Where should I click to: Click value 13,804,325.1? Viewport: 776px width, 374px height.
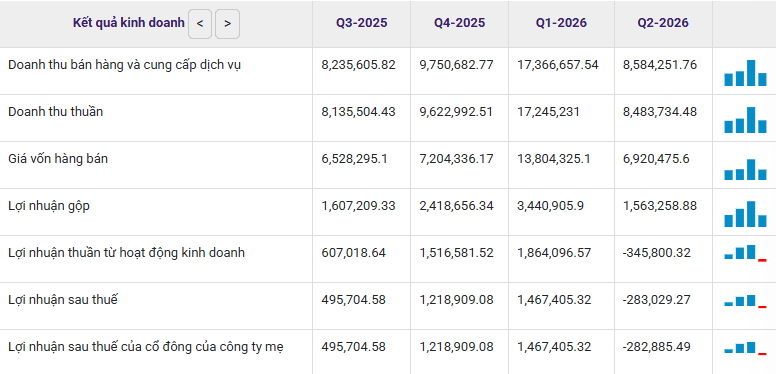click(554, 159)
